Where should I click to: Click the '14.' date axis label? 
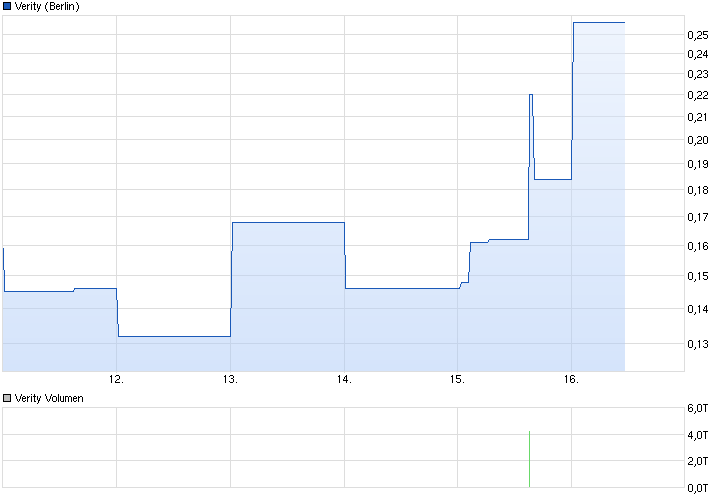click(344, 379)
